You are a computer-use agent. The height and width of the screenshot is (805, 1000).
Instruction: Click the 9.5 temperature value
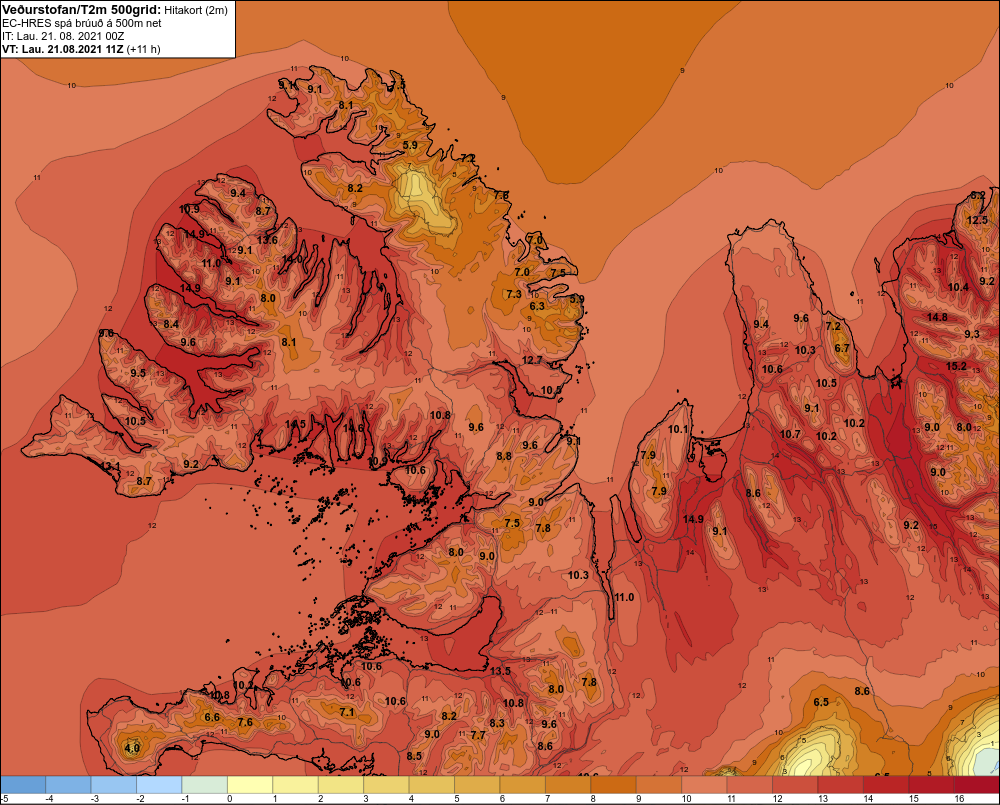tap(138, 373)
